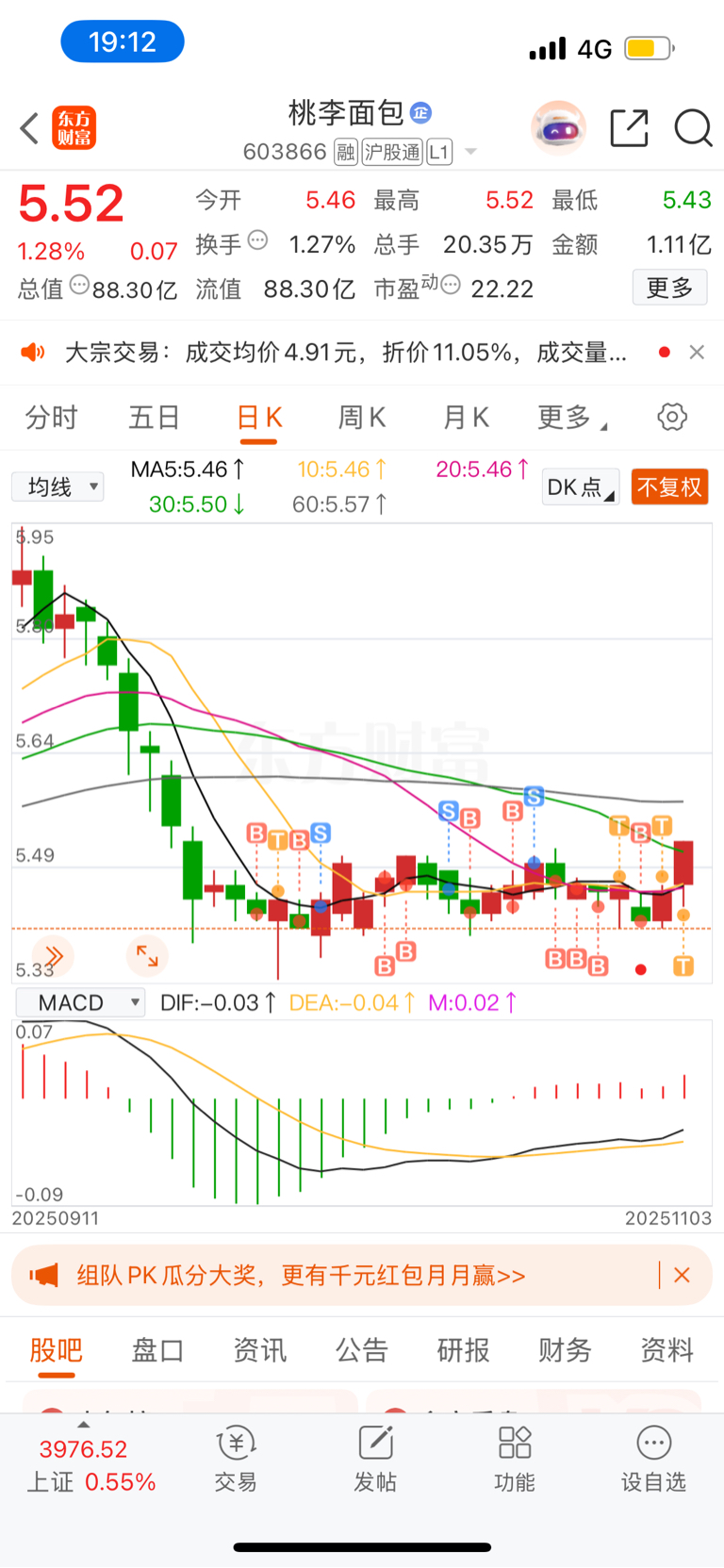Tap the fullscreen arrows icon on chart
Viewport: 724px width, 1568px height.
tap(147, 955)
